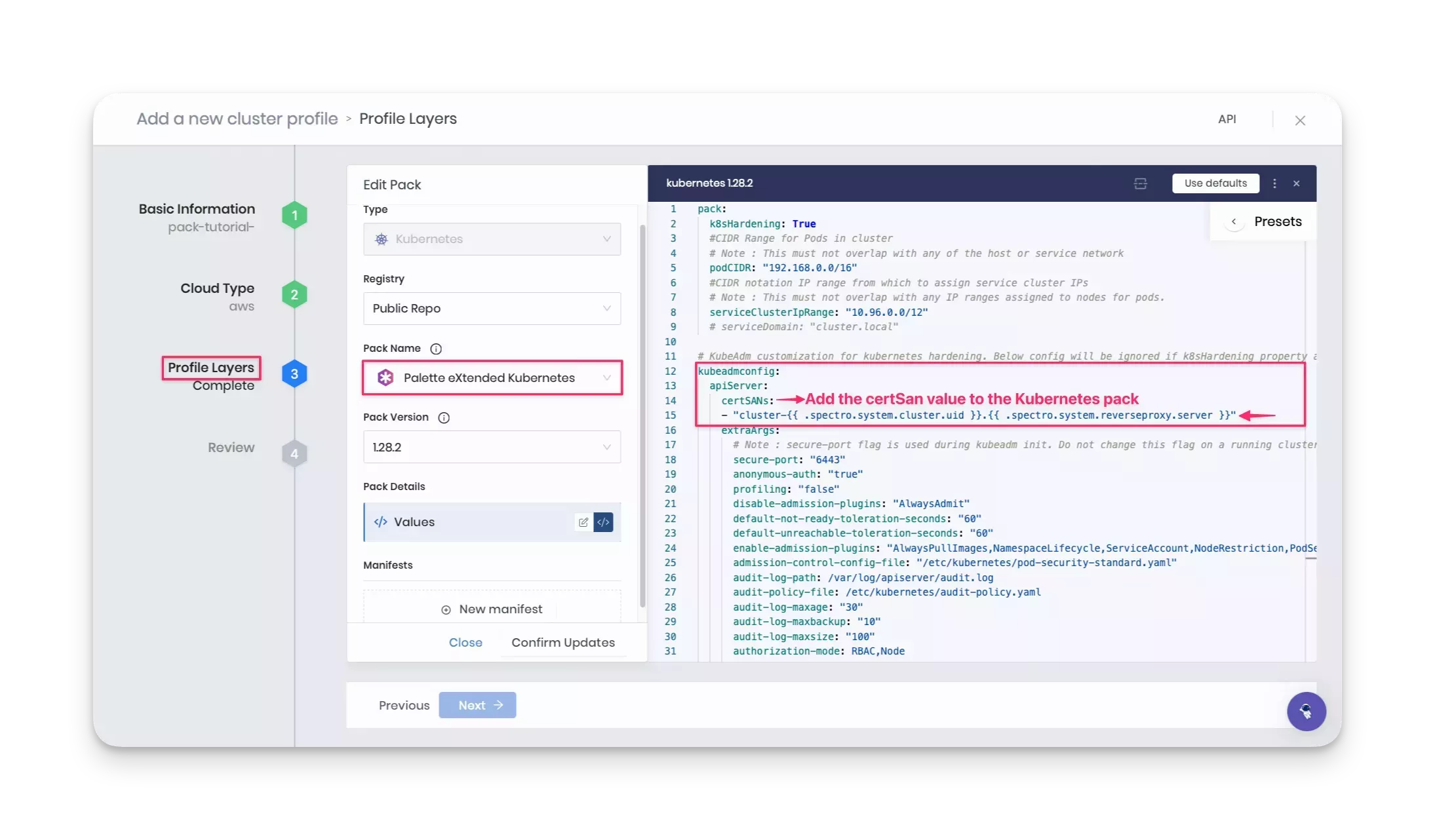Open the form editor icon beside Values
Image resolution: width=1435 pixels, height=840 pixels.
pos(583,522)
